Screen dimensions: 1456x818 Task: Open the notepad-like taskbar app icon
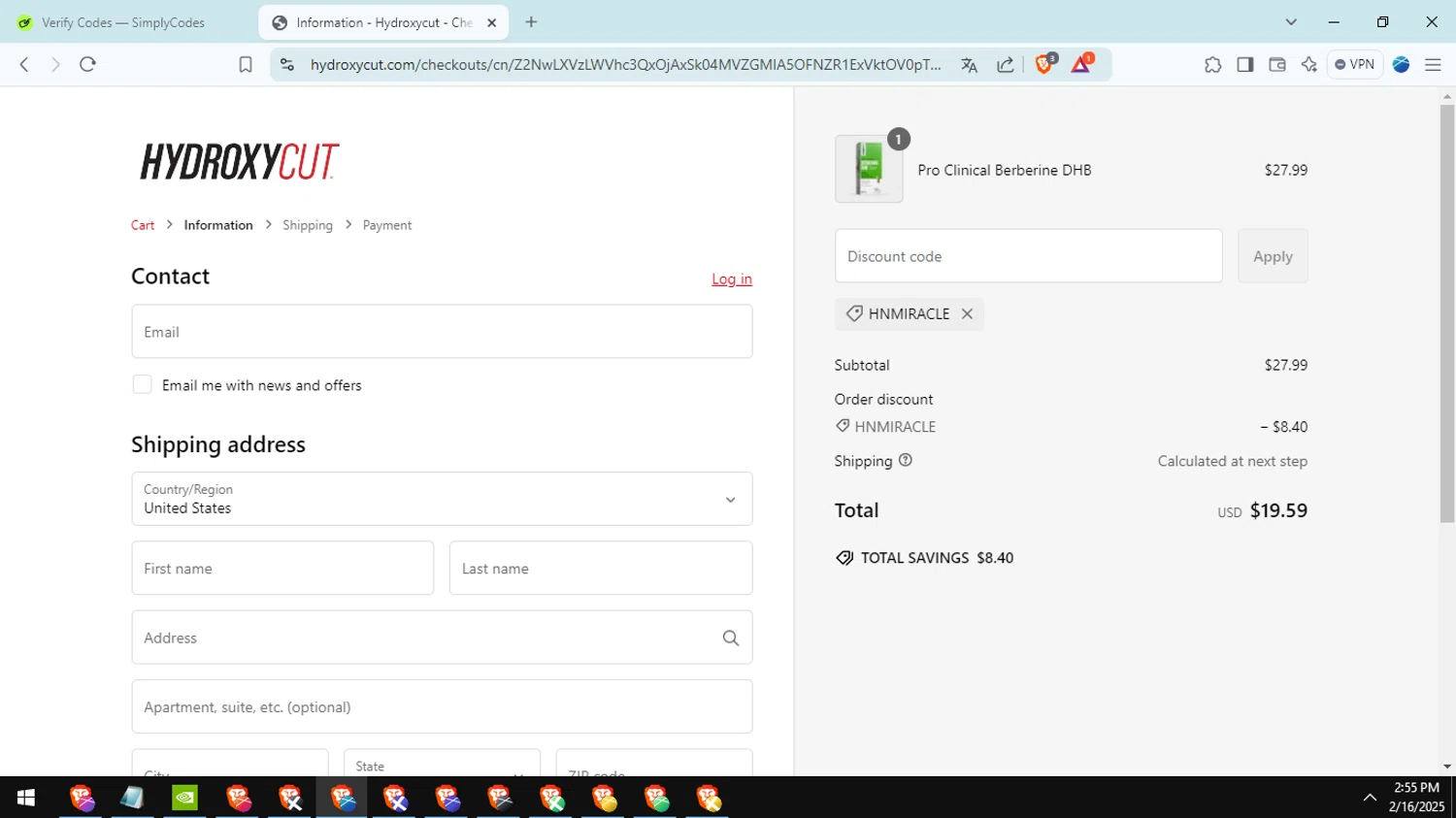132,798
